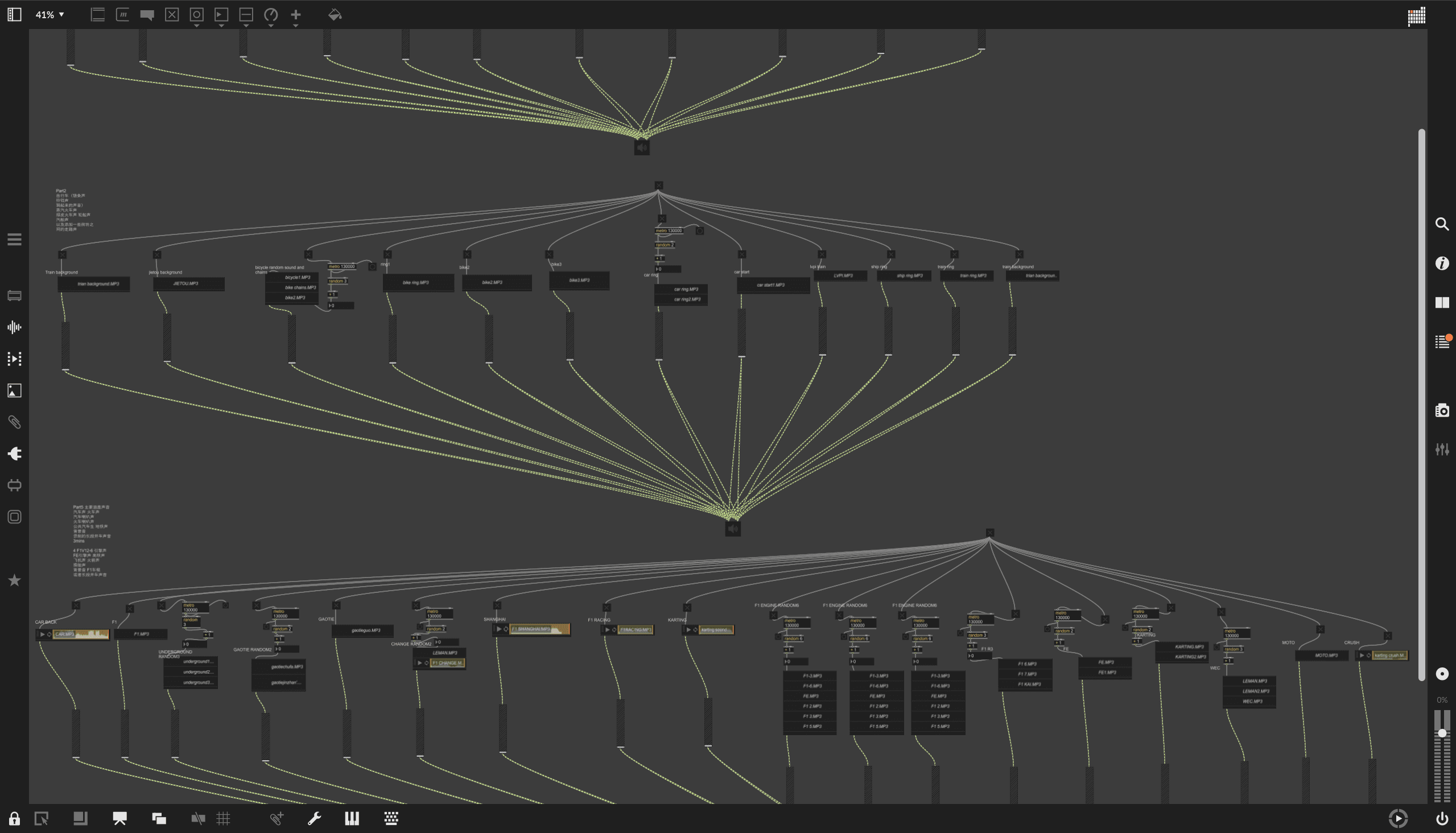Open the Max Console list icon

click(1442, 342)
